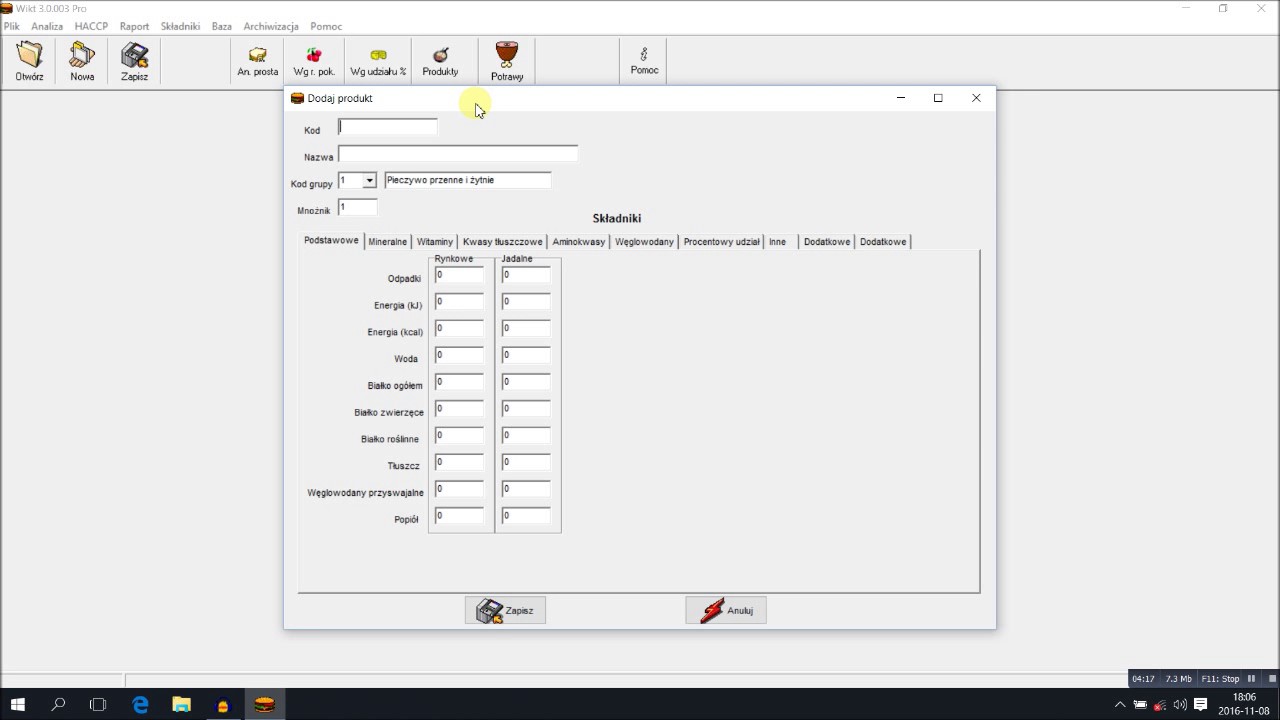Open the Produkty products icon
Viewport: 1280px width, 720px height.
pos(440,61)
